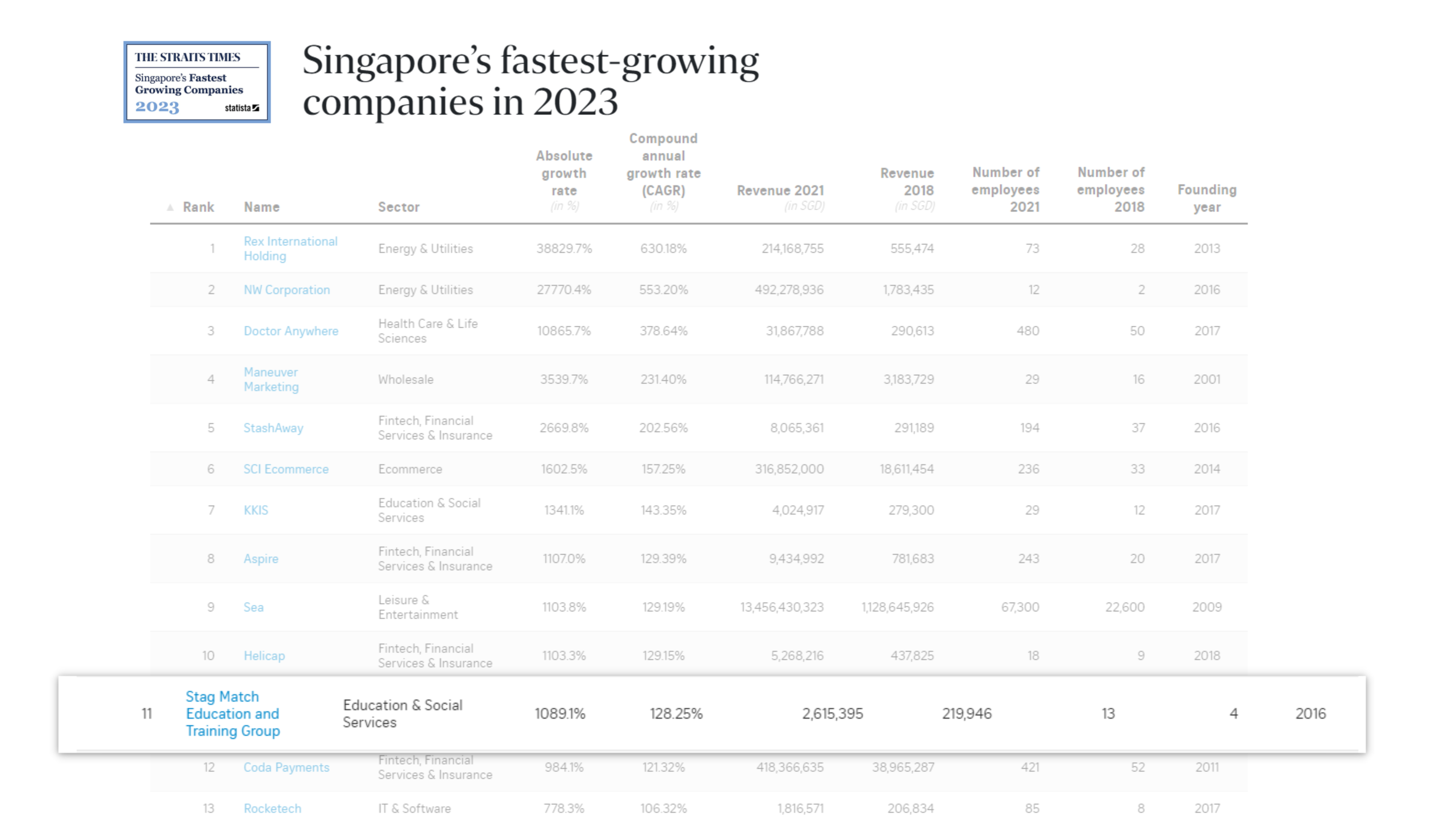The height and width of the screenshot is (819, 1456).
Task: Select Stag Match 2018 revenue 219,946
Action: 967,714
